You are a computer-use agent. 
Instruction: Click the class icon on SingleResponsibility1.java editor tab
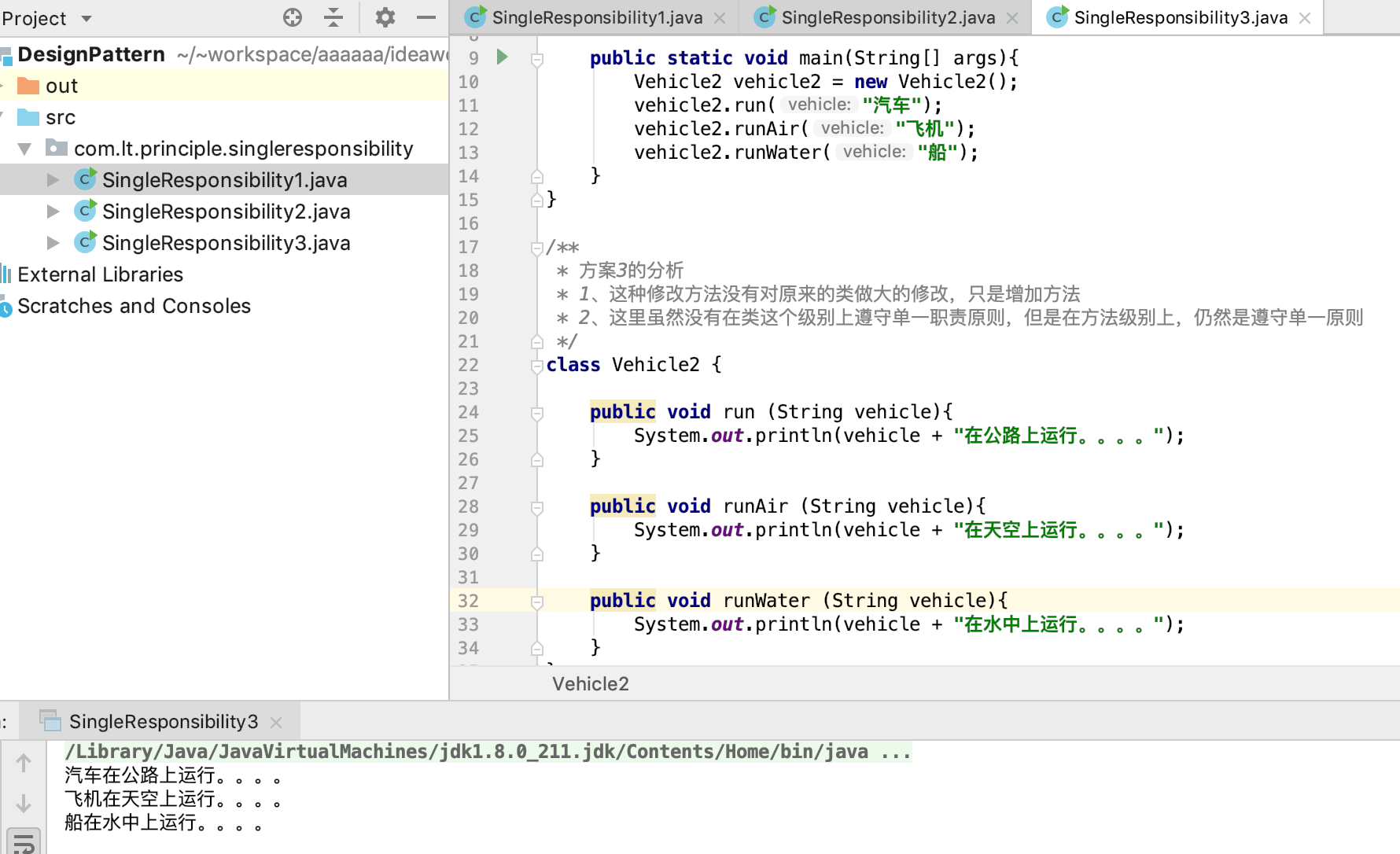point(475,17)
